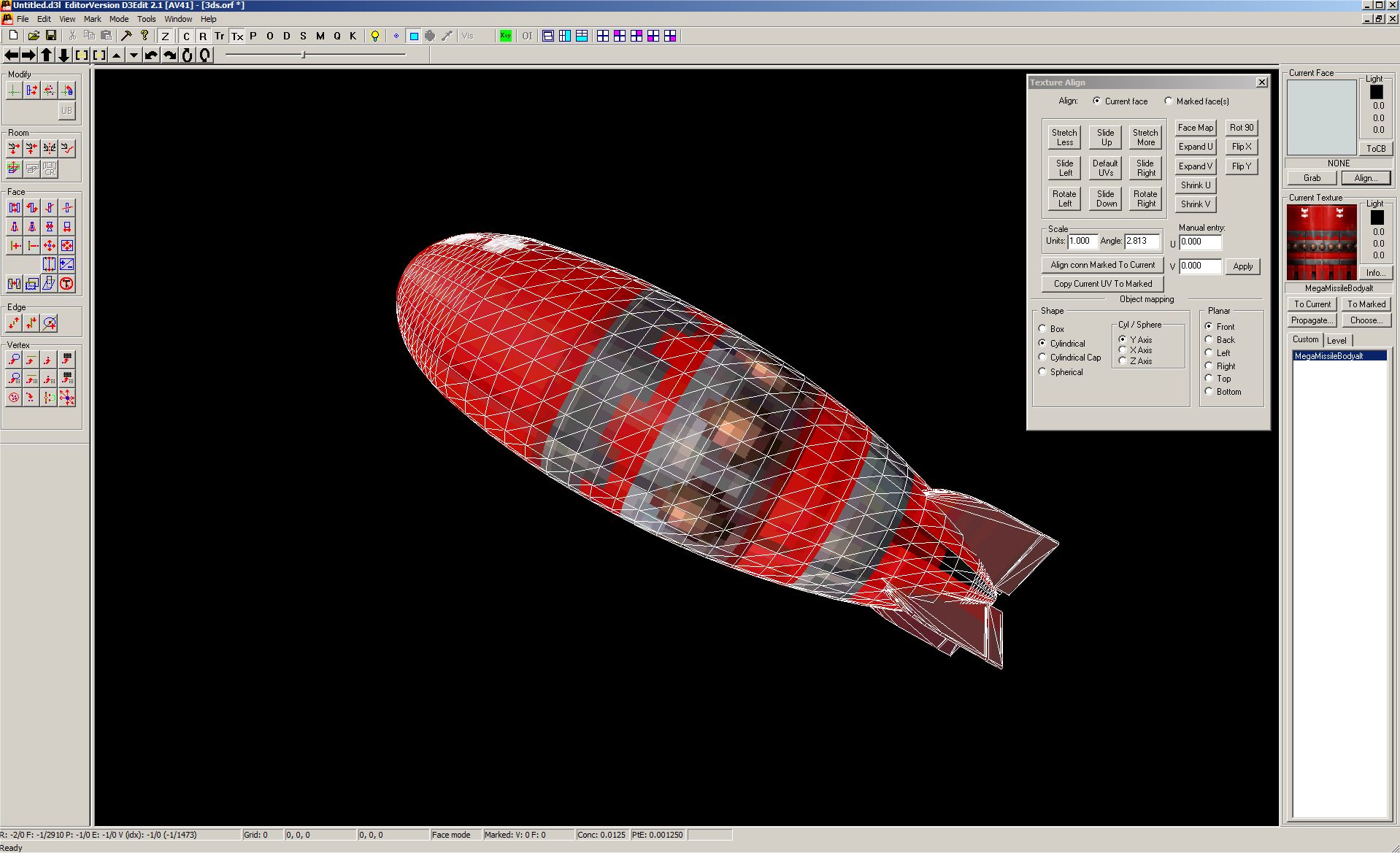Screen dimensions: 1400x853
Task: Pick the Top planar mapping option
Action: click(1209, 379)
